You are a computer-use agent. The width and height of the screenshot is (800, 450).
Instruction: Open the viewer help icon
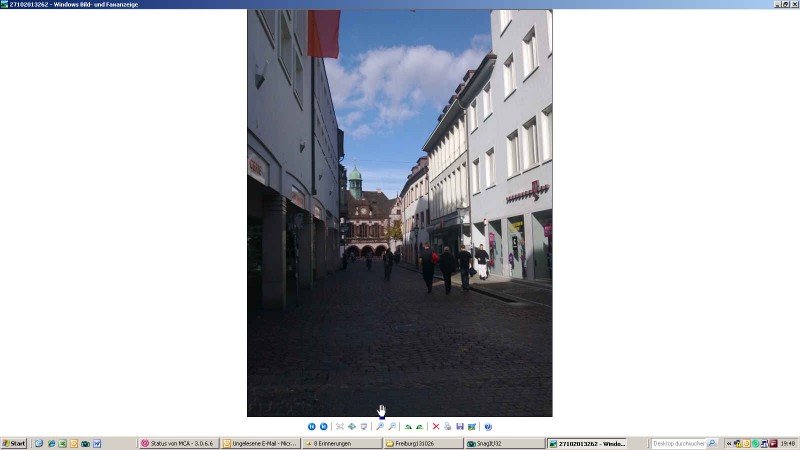pos(488,426)
